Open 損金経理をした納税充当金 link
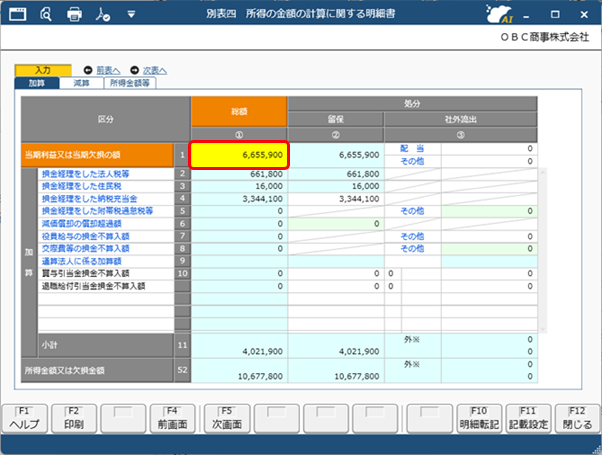This screenshot has width=602, height=455. coord(89,199)
